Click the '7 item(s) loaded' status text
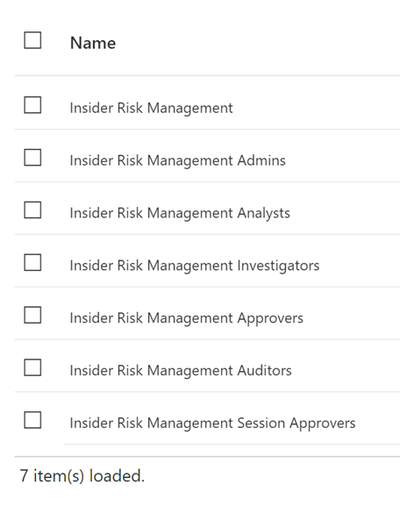The width and height of the screenshot is (400, 512). coord(82,476)
